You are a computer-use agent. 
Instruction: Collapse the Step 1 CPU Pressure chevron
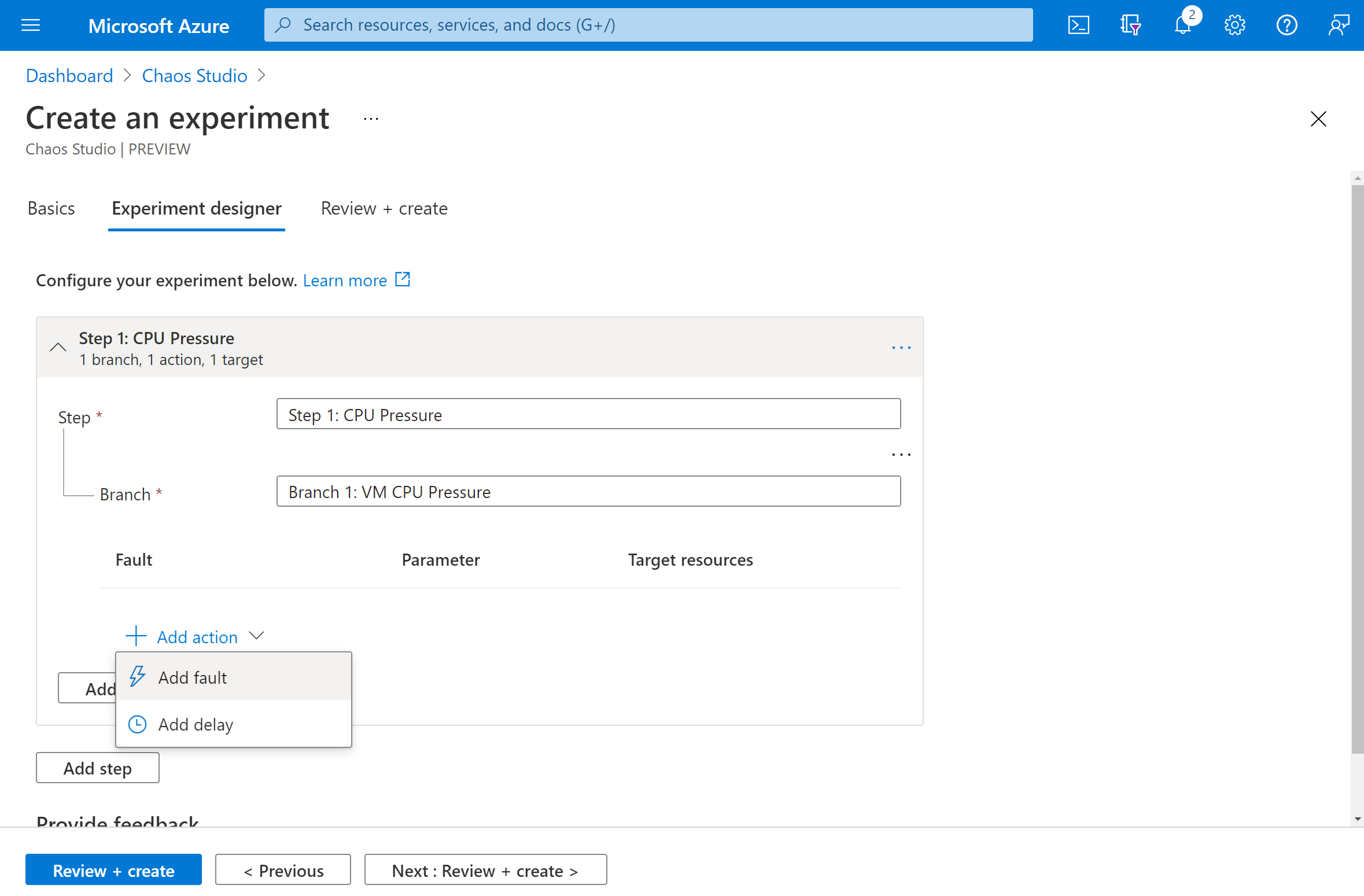click(x=58, y=347)
